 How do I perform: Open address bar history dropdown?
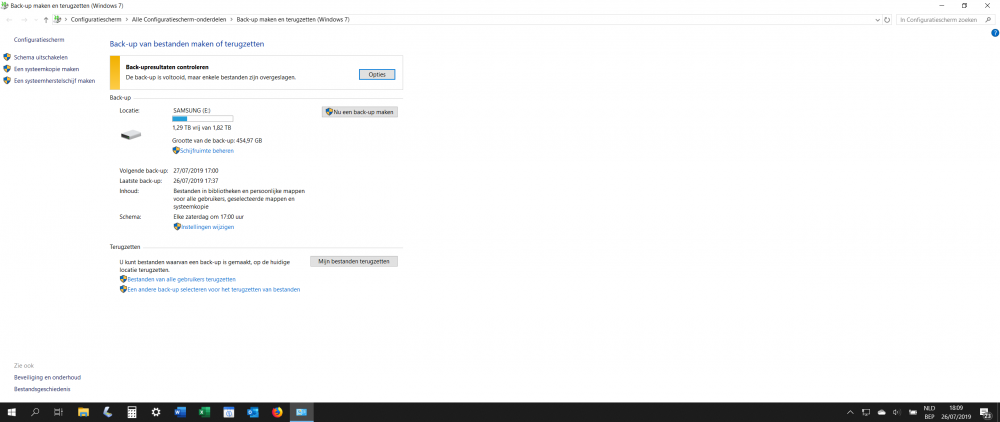877,20
